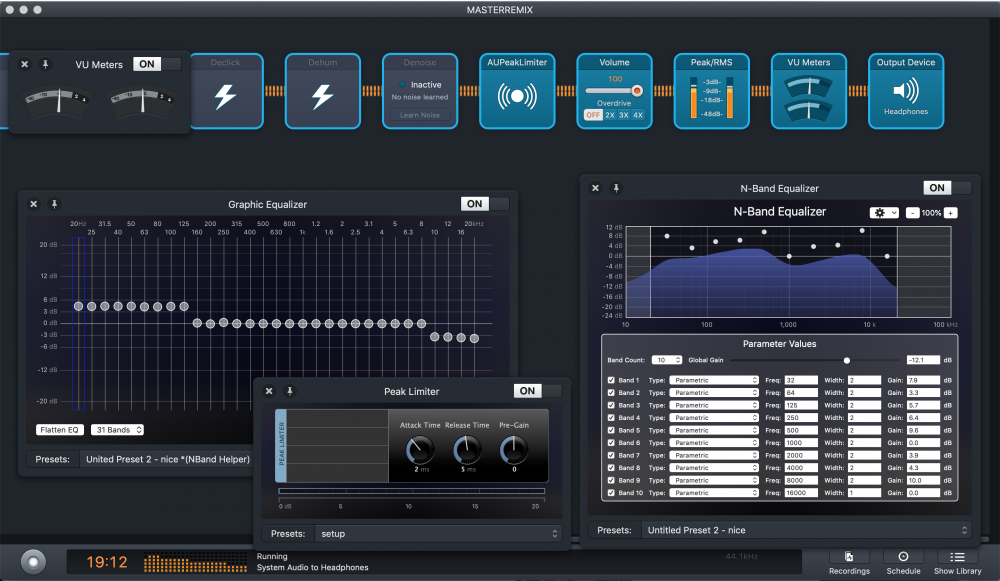Toggle the N-Band Equalizer ON switch
This screenshot has width=1000, height=581.
tap(947, 188)
